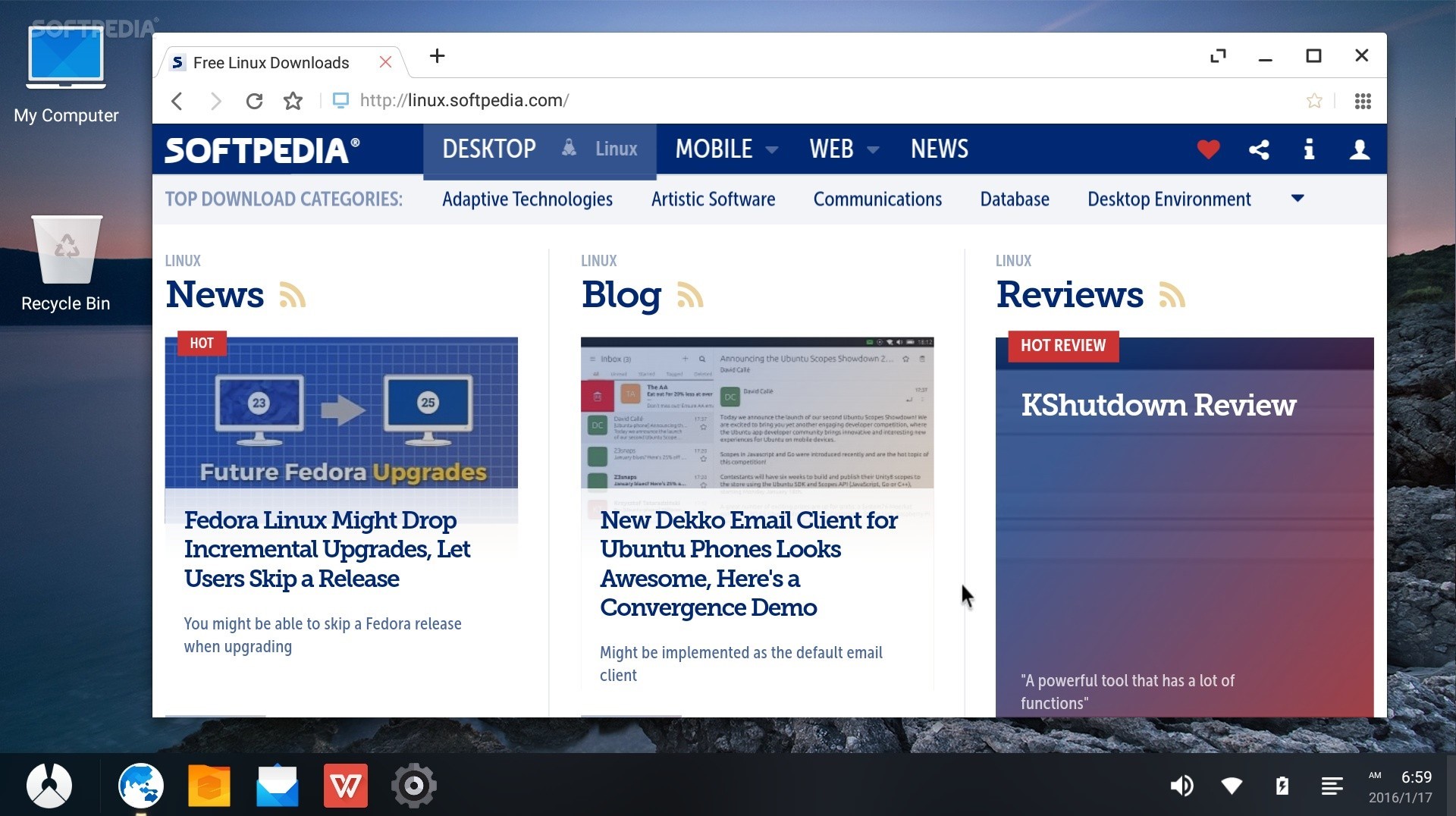The image size is (1456, 816).
Task: Open the Wi-Fi tray icon
Action: point(1232,786)
